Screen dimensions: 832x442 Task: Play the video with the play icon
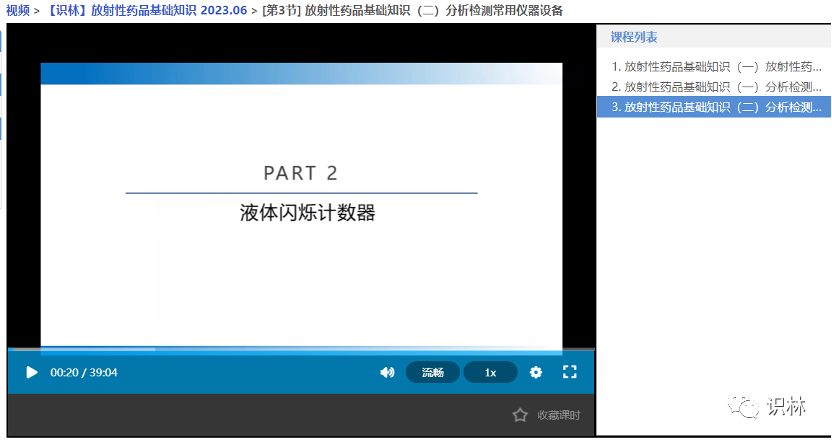pyautogui.click(x=31, y=372)
